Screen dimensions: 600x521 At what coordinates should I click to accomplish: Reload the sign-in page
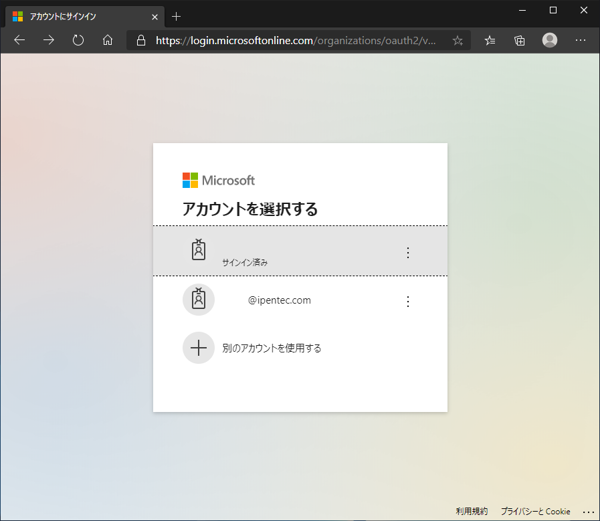tap(78, 40)
